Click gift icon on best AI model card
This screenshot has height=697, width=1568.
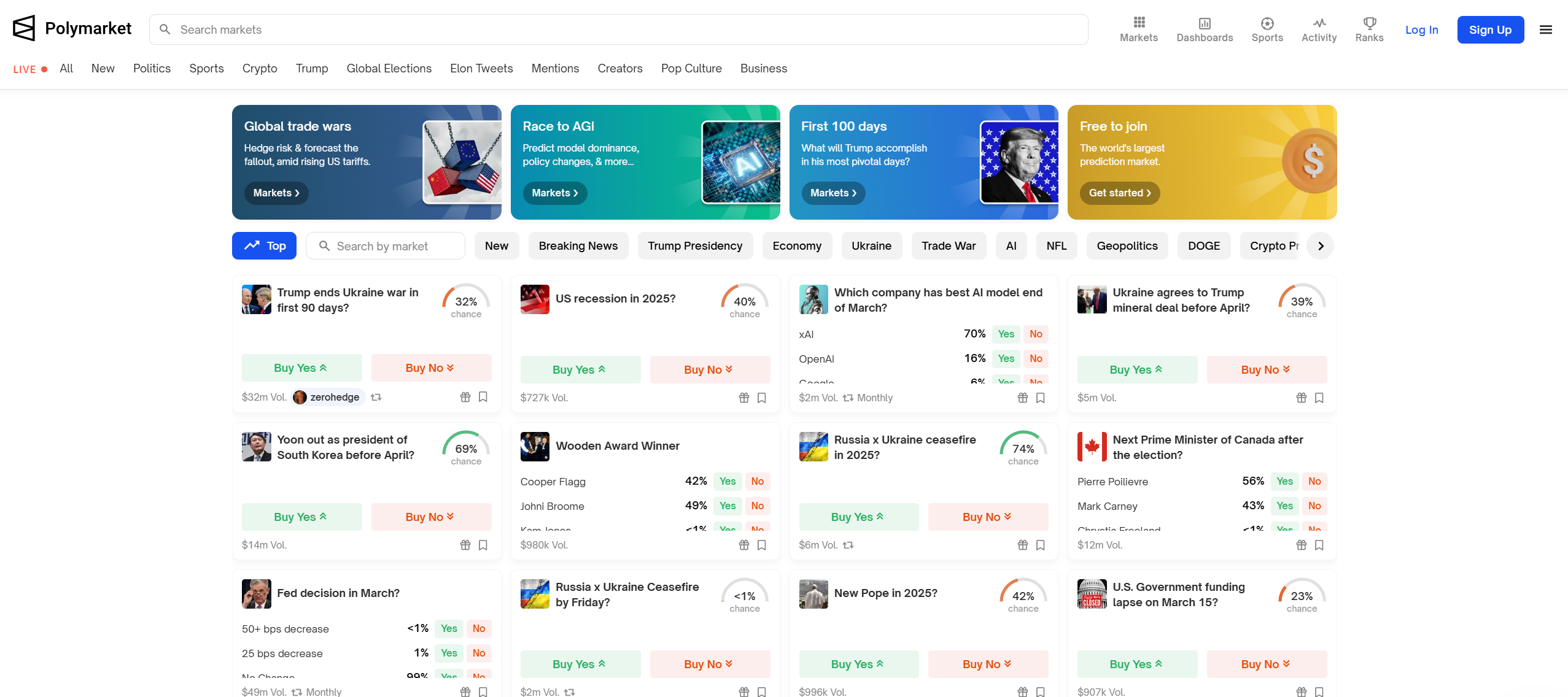[x=1023, y=398]
